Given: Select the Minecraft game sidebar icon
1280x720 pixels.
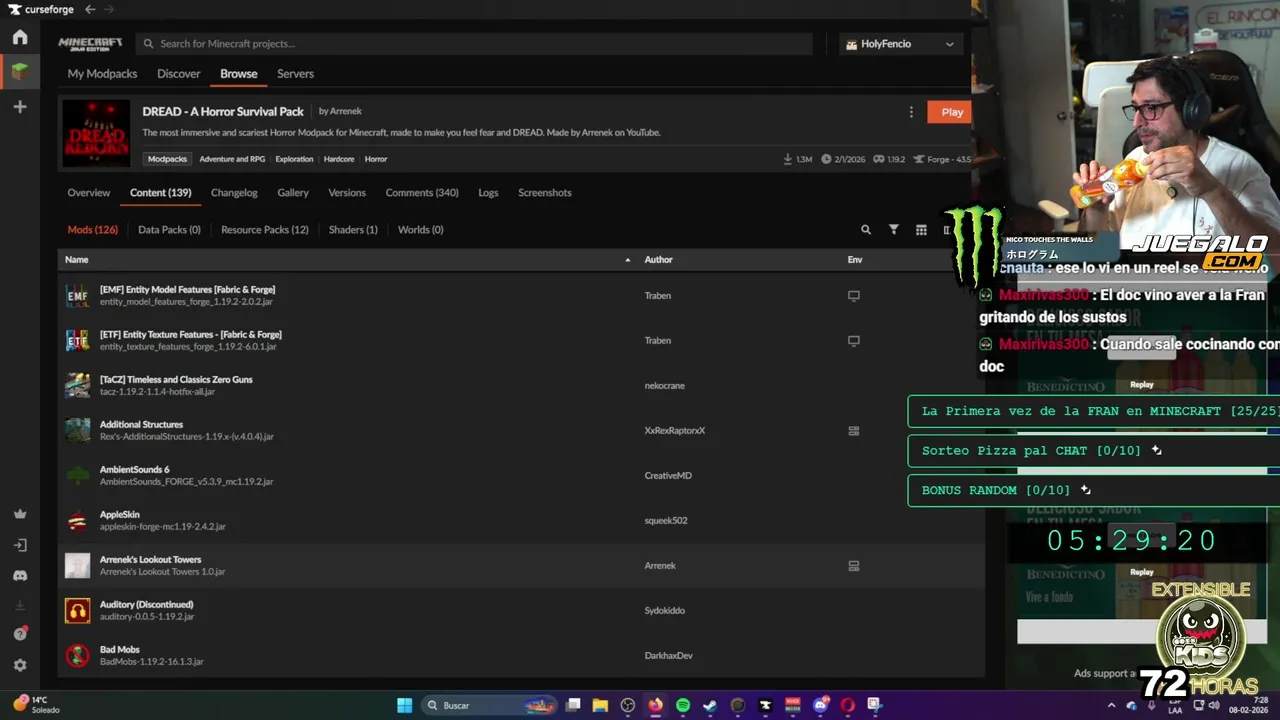Looking at the screenshot, I should coord(20,72).
